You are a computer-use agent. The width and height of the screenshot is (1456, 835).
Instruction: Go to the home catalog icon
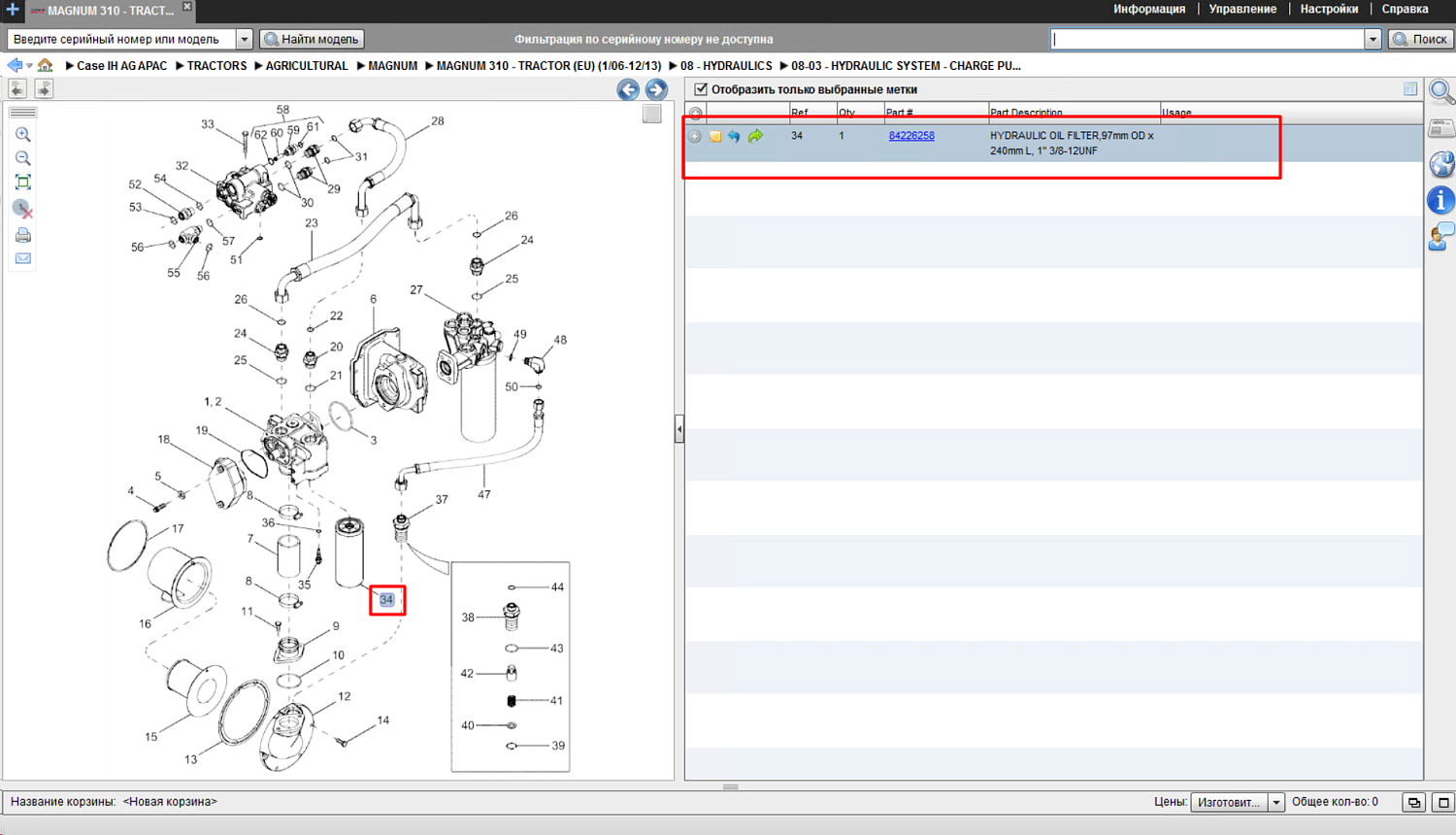(45, 65)
